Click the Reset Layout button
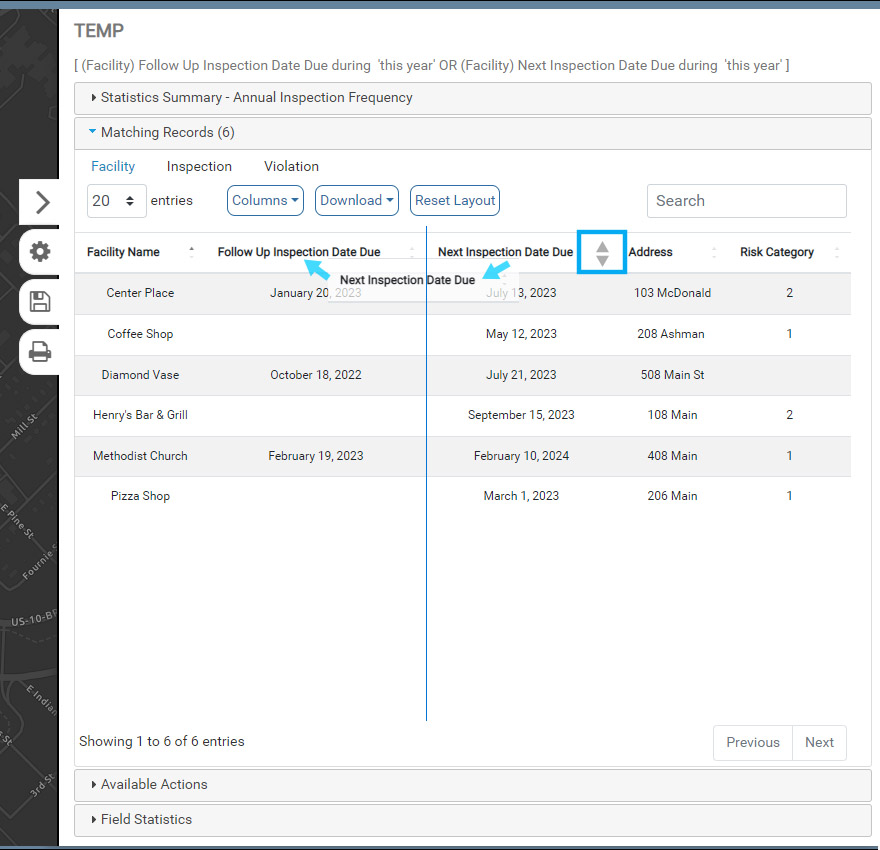 (x=454, y=200)
